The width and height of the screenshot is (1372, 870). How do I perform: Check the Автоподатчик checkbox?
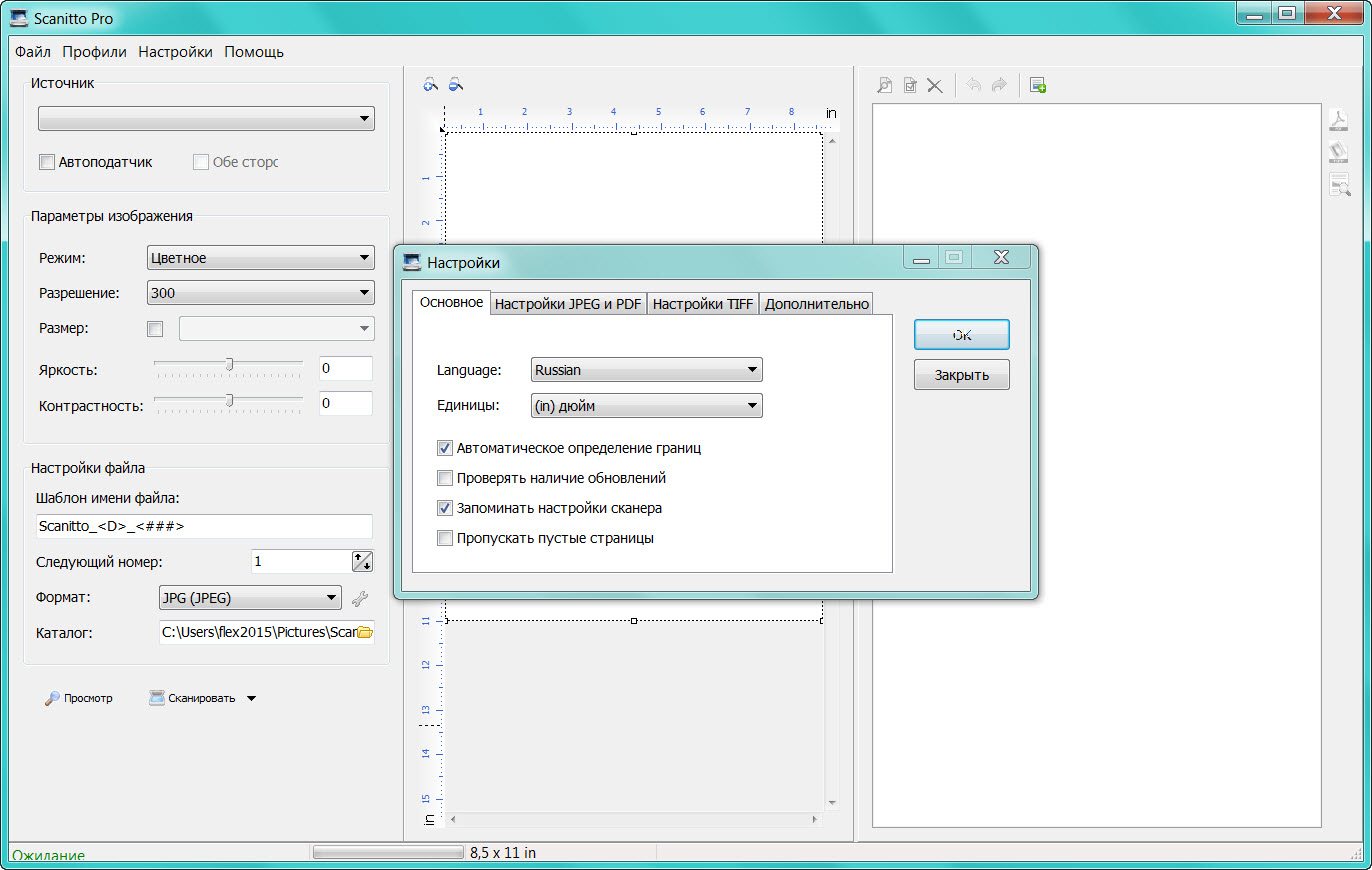point(46,162)
